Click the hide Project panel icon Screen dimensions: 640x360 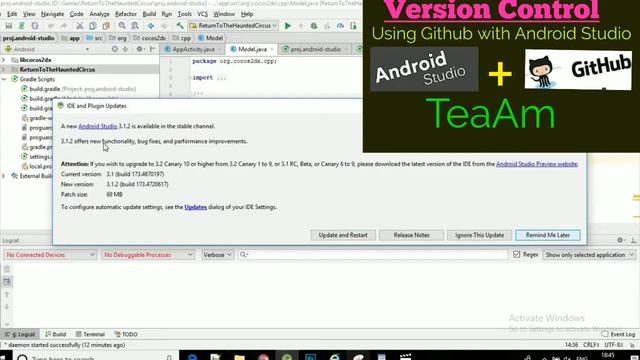click(x=152, y=49)
